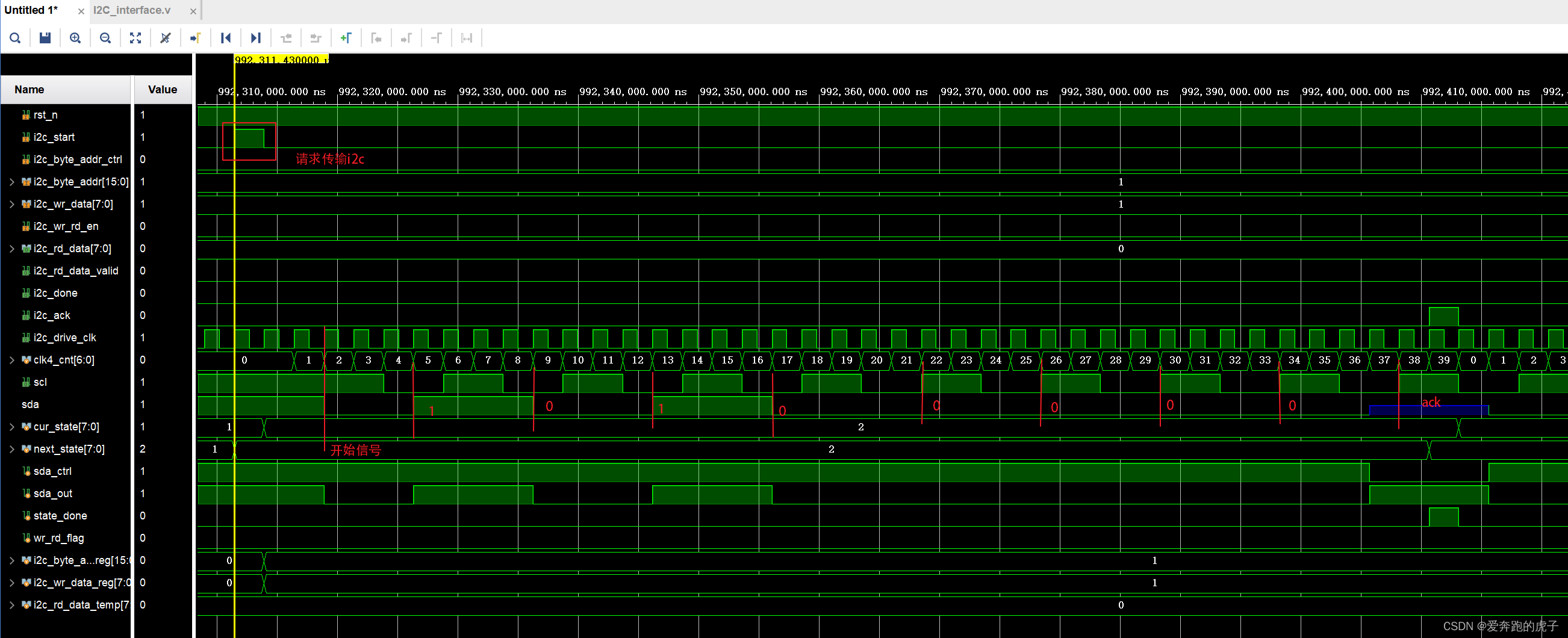1568x638 pixels.
Task: Expand the i2c_wr_data_reg bus
Action: pyautogui.click(x=11, y=583)
